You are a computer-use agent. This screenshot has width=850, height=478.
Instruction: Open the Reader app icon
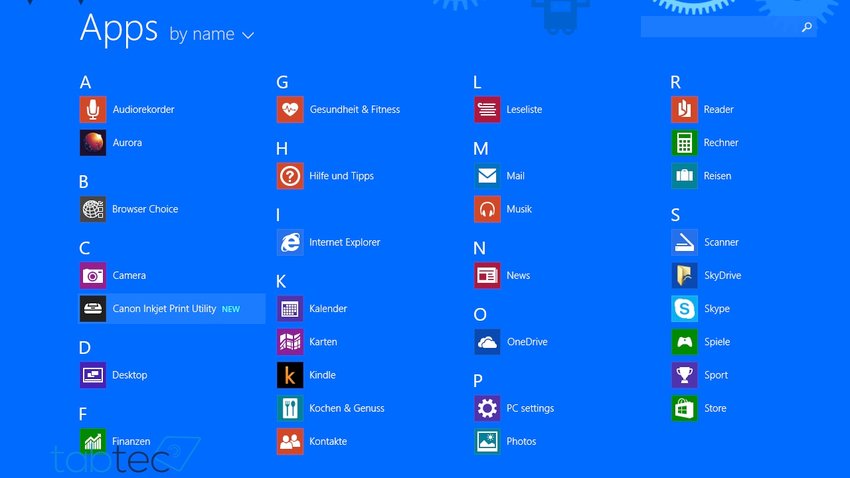(684, 109)
